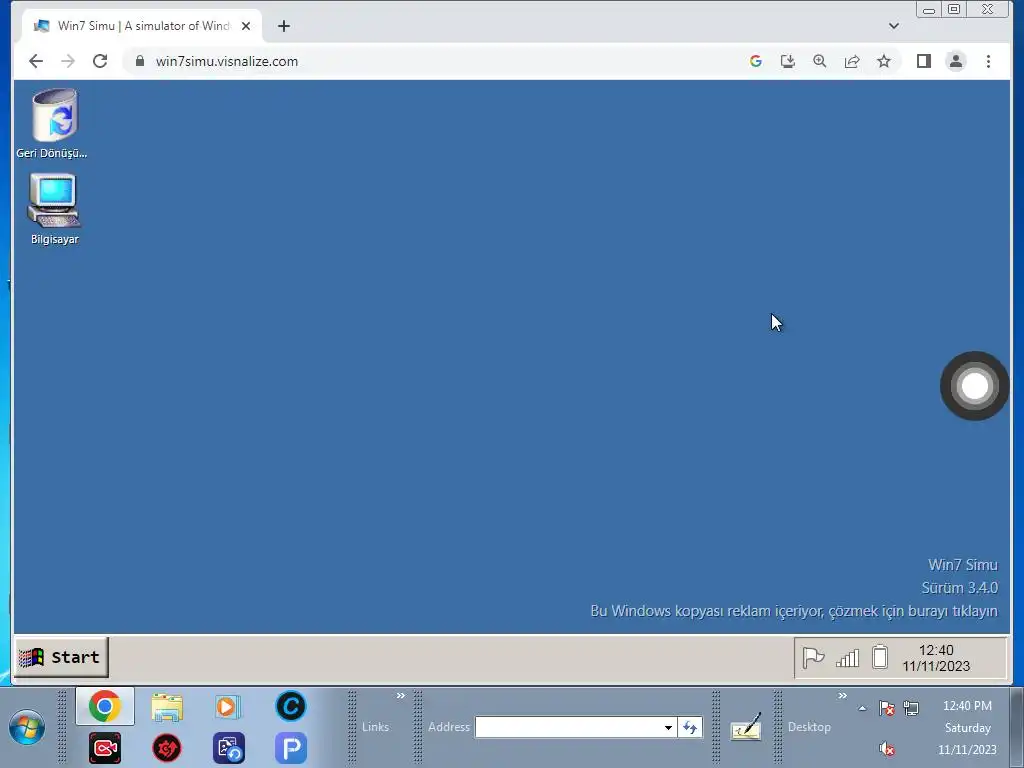Expand the Desktop toolbar chevron
Image resolution: width=1024 pixels, height=768 pixels.
coord(842,696)
